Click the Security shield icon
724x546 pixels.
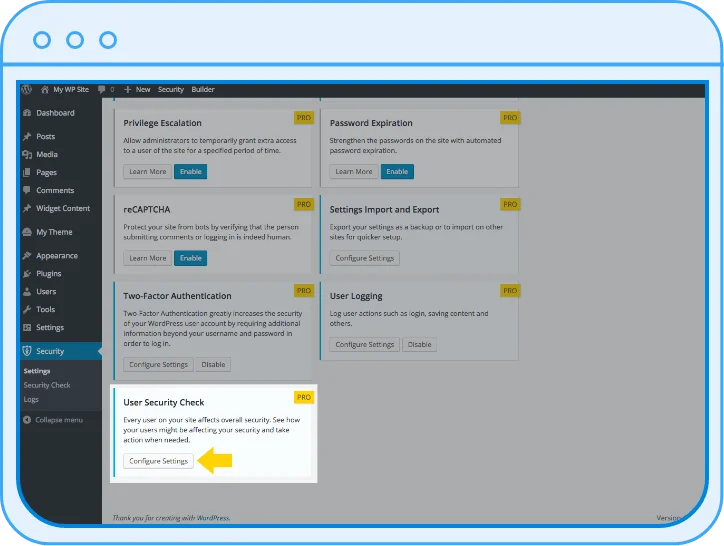point(27,351)
